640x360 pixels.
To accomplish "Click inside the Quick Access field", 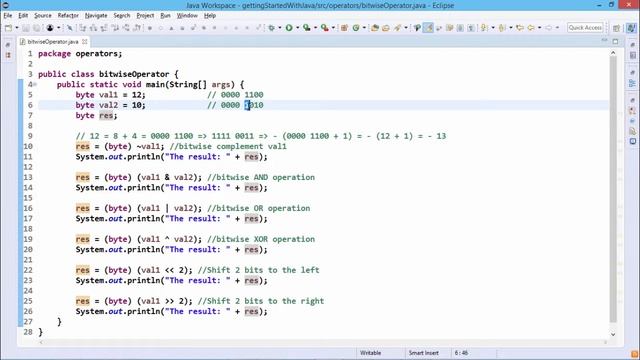I will [x=585, y=27].
